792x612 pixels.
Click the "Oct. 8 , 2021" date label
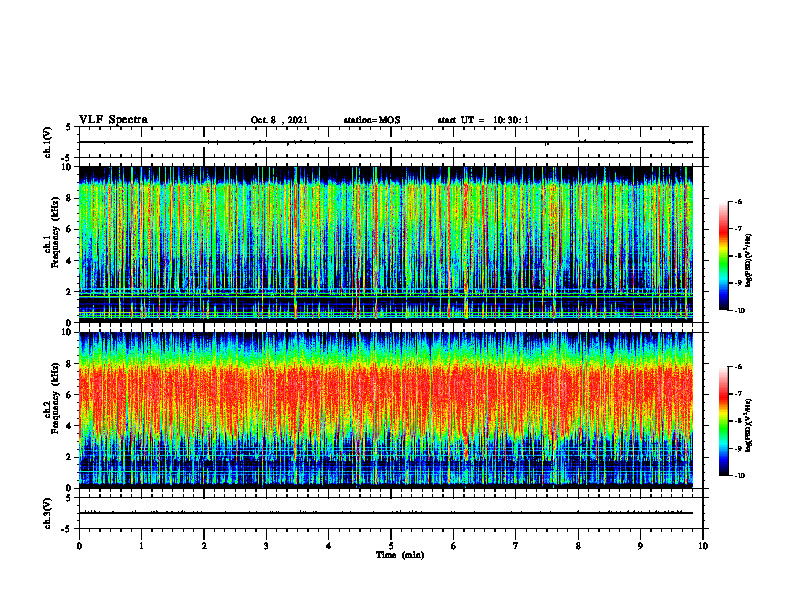coord(279,120)
